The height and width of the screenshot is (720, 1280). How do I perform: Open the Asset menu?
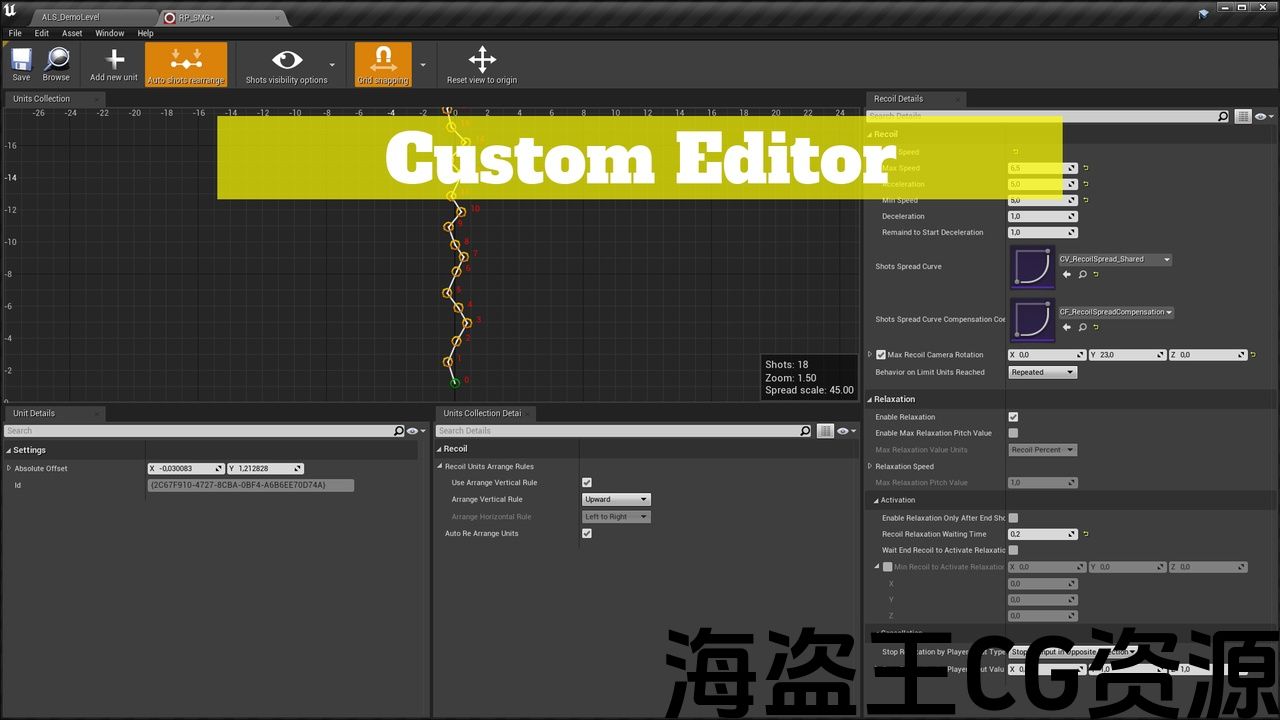tap(72, 33)
